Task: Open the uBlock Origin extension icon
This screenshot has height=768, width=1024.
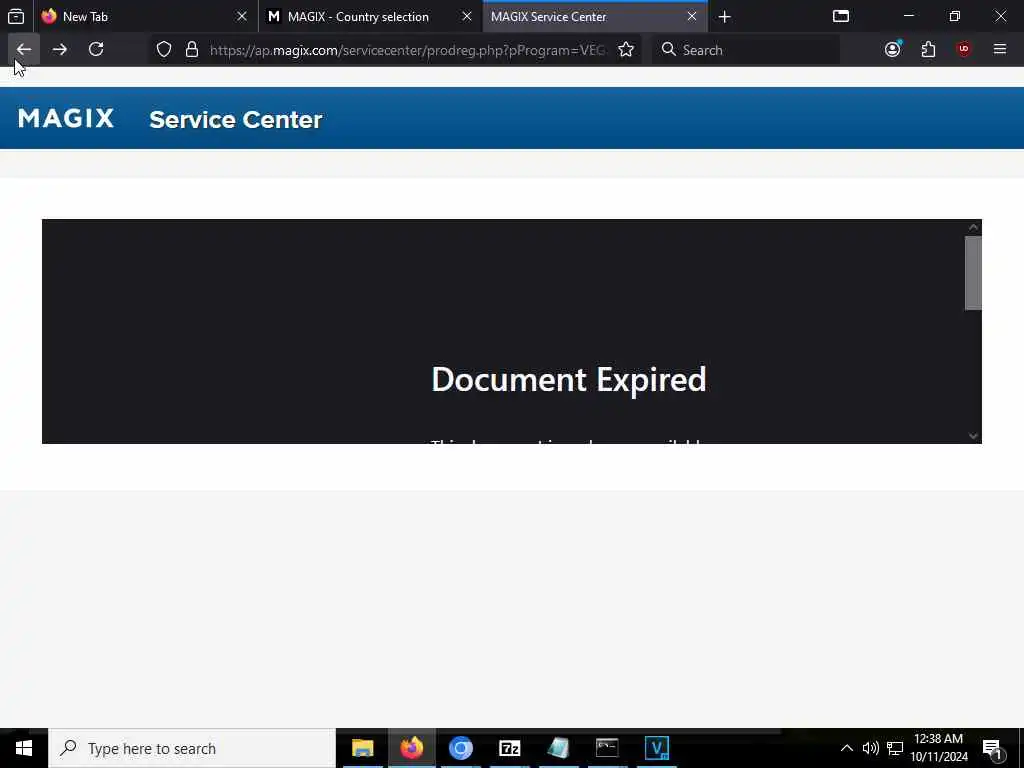Action: coord(963,50)
